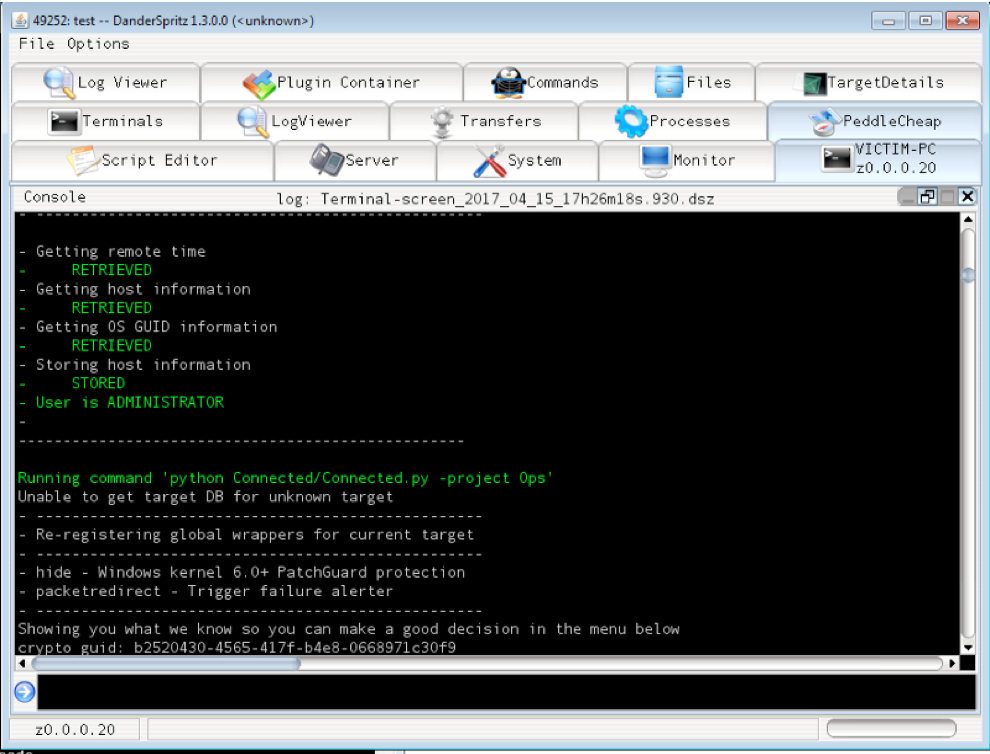Click the Java icon in the title bar
Screen dimensions: 990x754
click(x=20, y=20)
